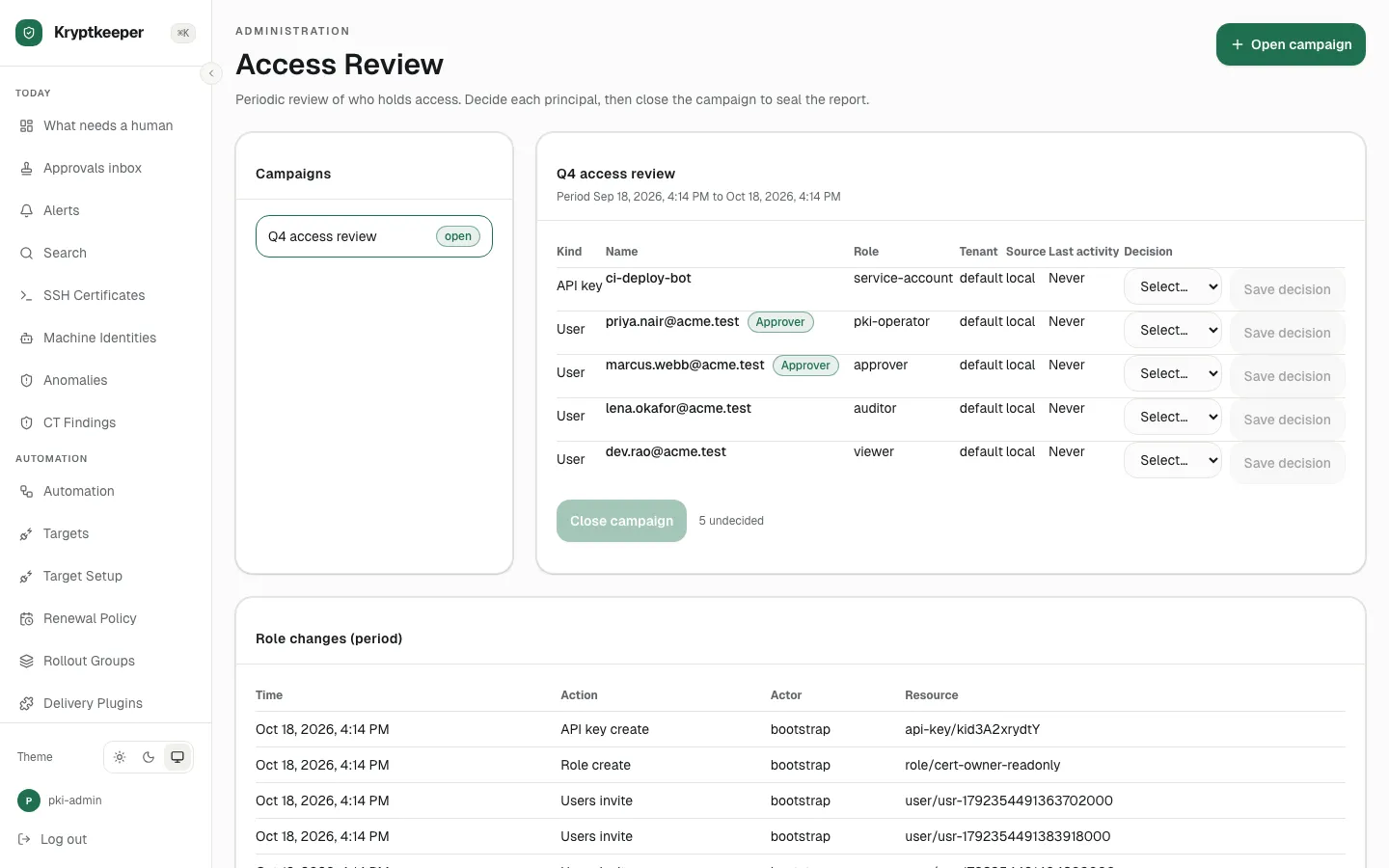Select the Q4 access review campaign
The width and height of the screenshot is (1389, 868).
coord(374,236)
